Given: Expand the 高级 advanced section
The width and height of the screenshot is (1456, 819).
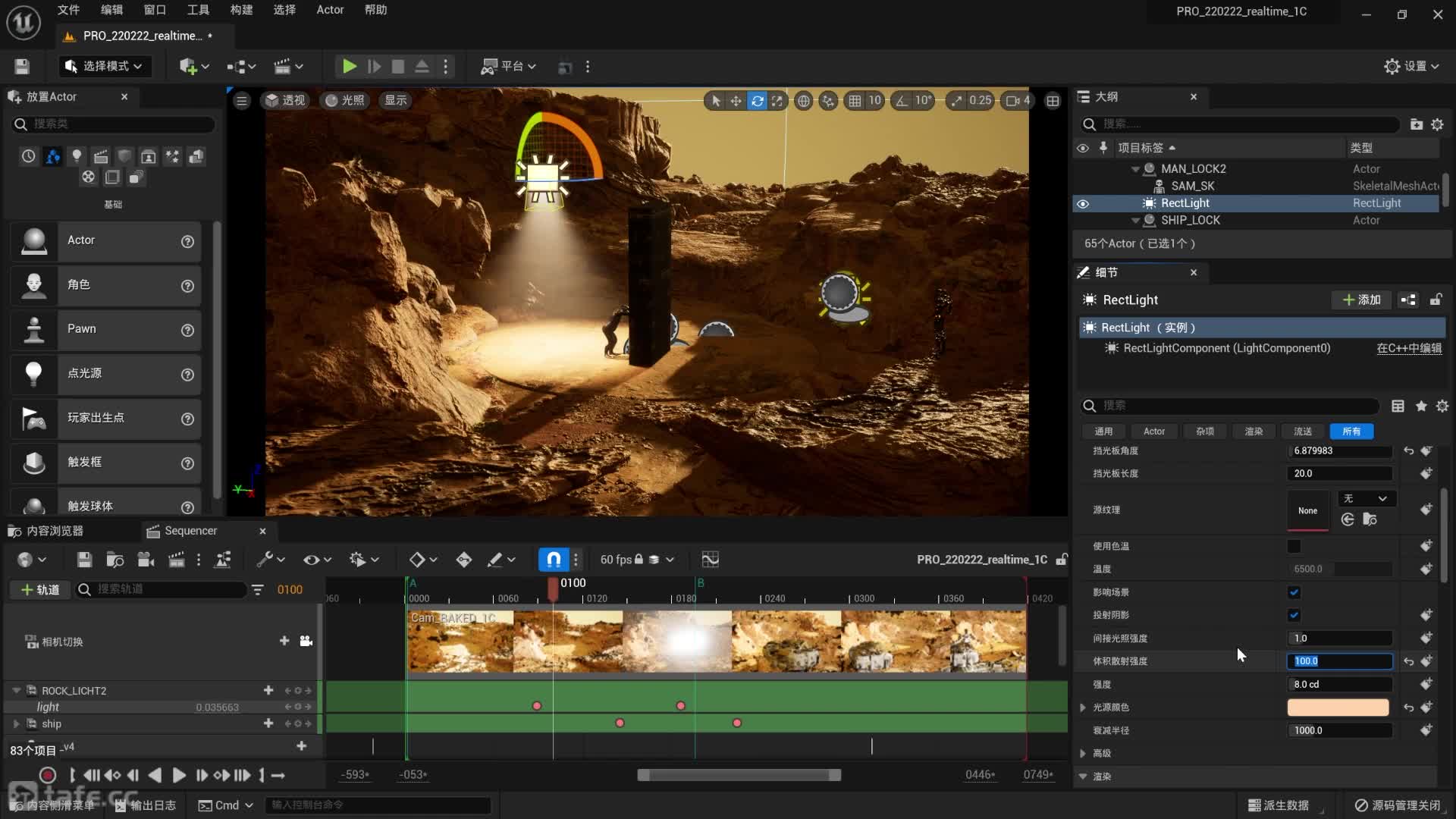Looking at the screenshot, I should 1083,754.
